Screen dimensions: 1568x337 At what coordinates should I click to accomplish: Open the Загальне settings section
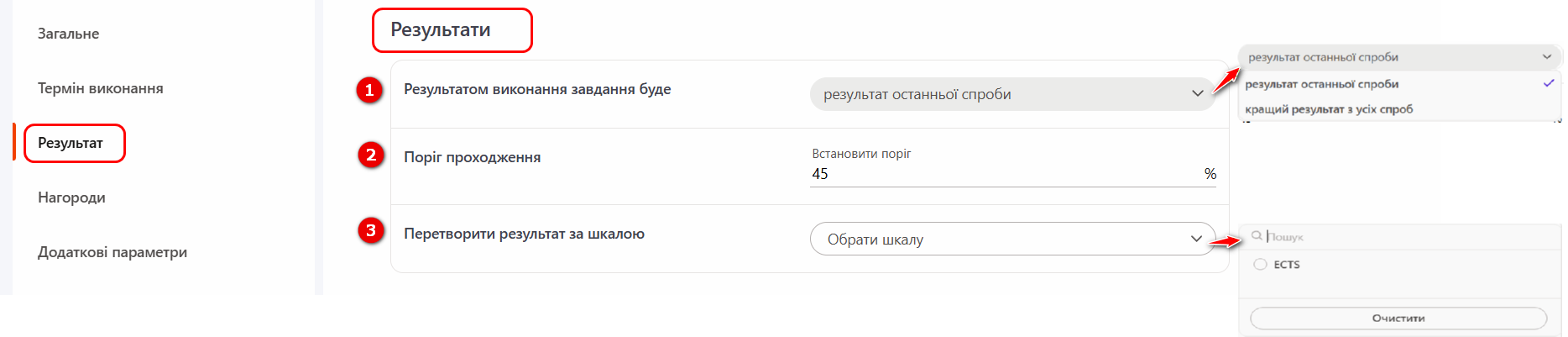coord(68,34)
